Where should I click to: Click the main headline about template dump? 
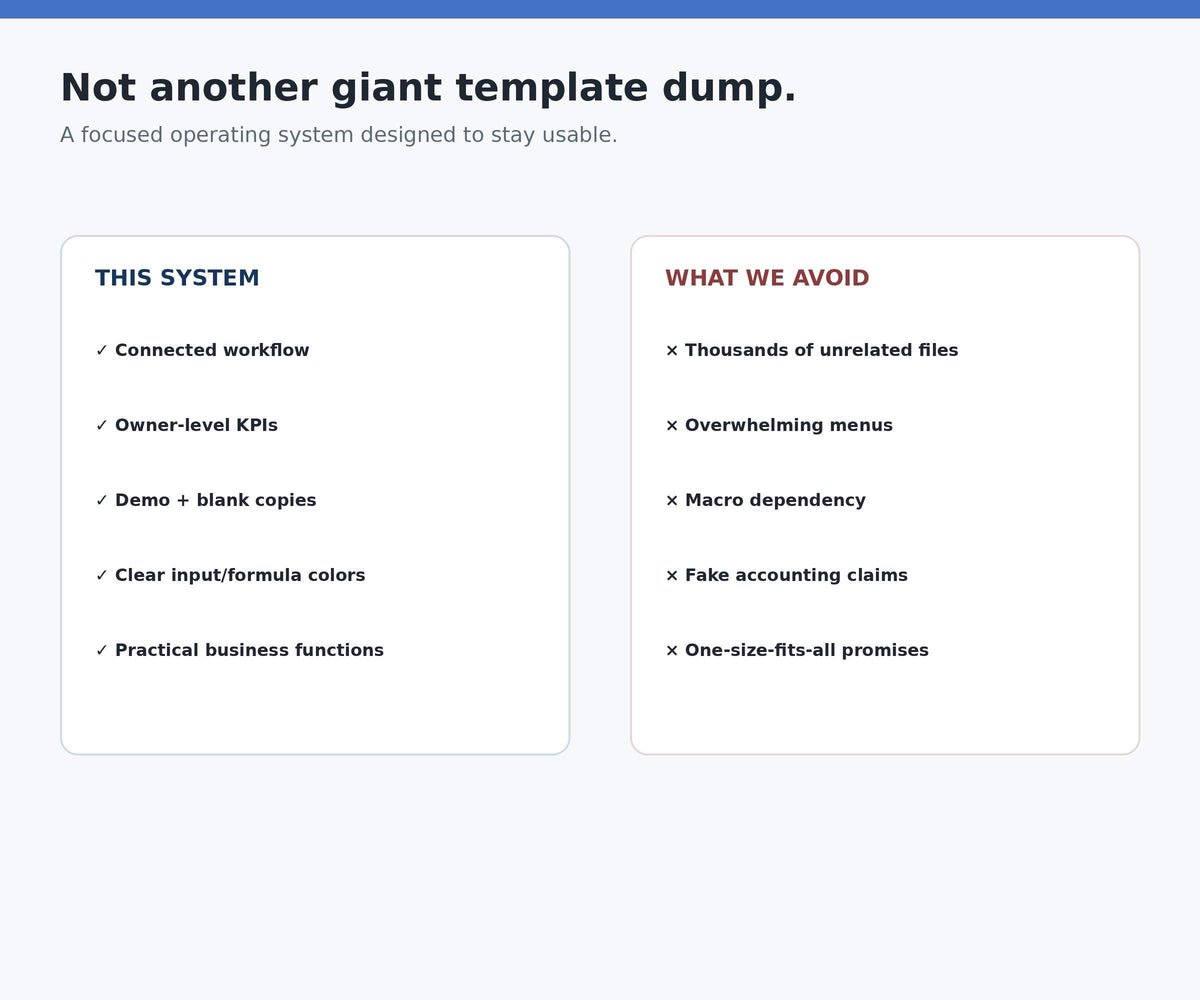click(x=428, y=88)
